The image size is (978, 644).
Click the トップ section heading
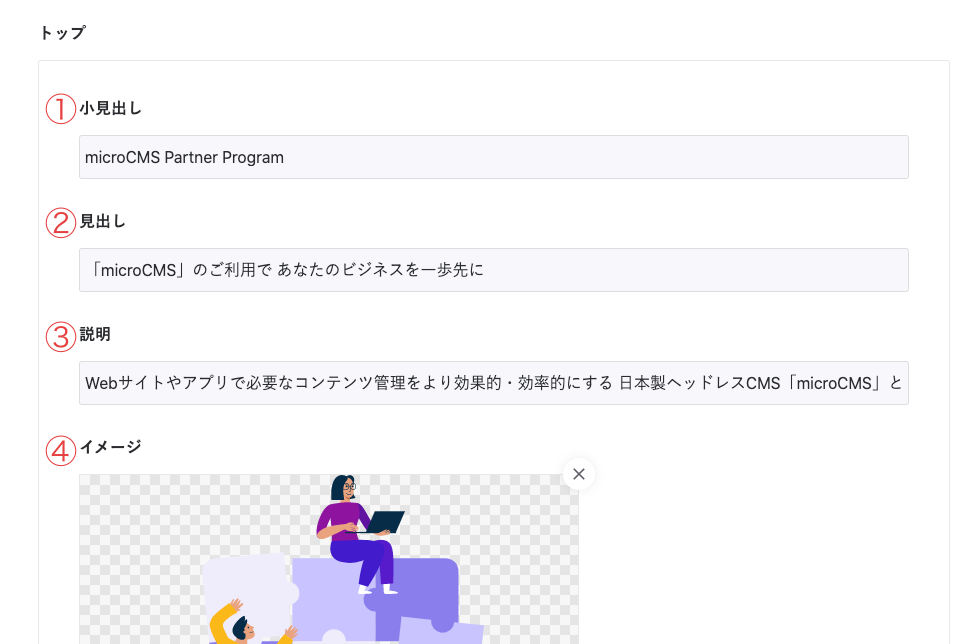coord(62,33)
